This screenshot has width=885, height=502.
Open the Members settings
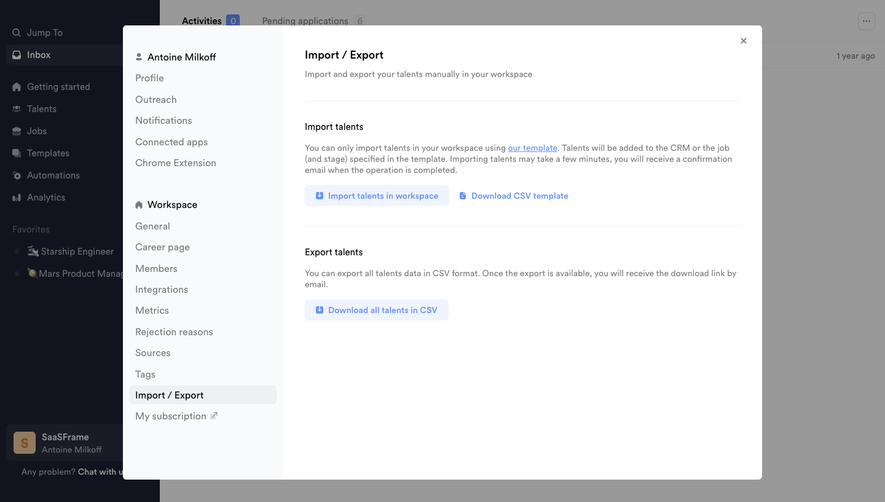[x=156, y=268]
